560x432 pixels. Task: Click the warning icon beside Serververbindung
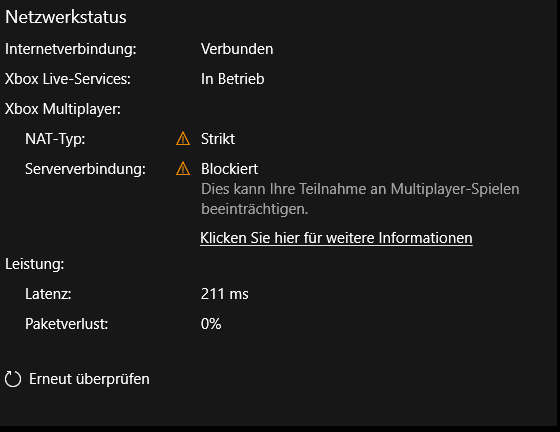183,169
